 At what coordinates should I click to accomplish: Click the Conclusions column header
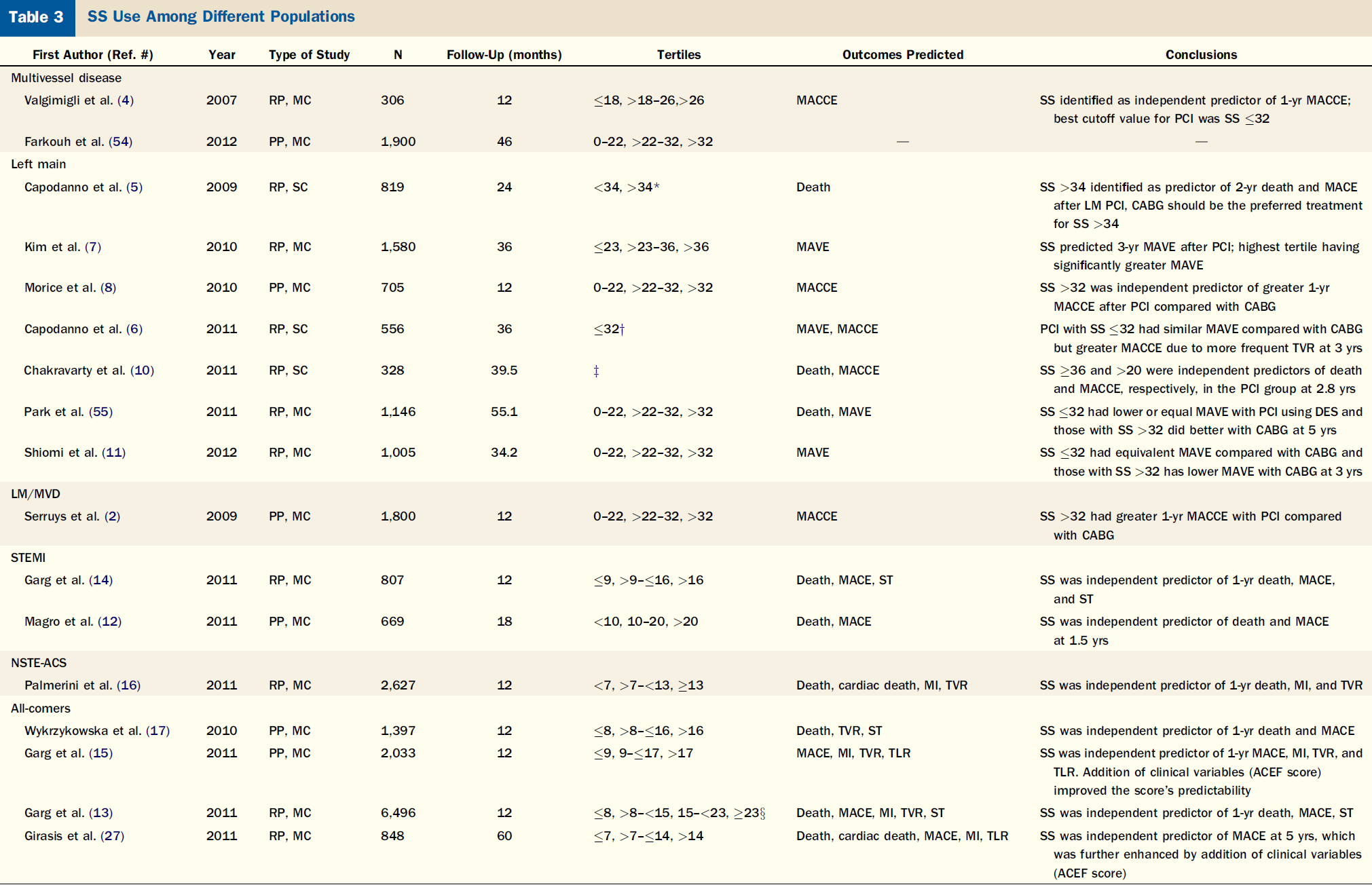[1202, 55]
